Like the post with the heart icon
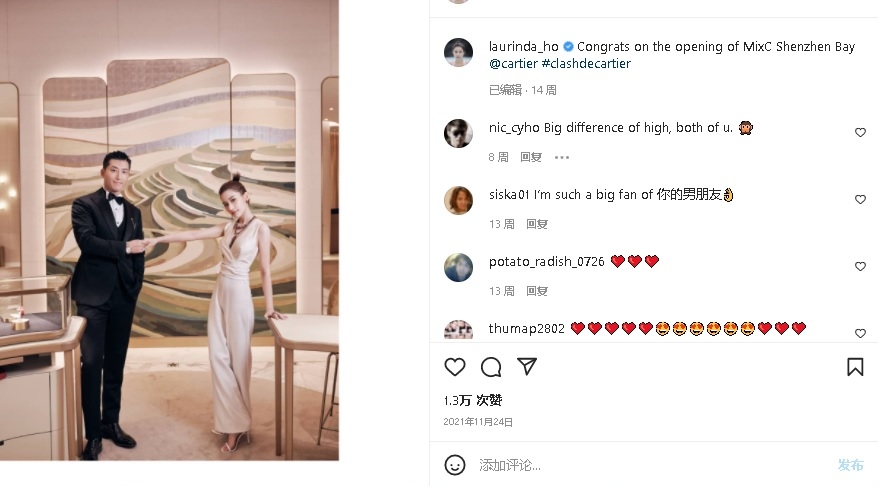Viewport: 878px width, 486px height. tap(455, 367)
